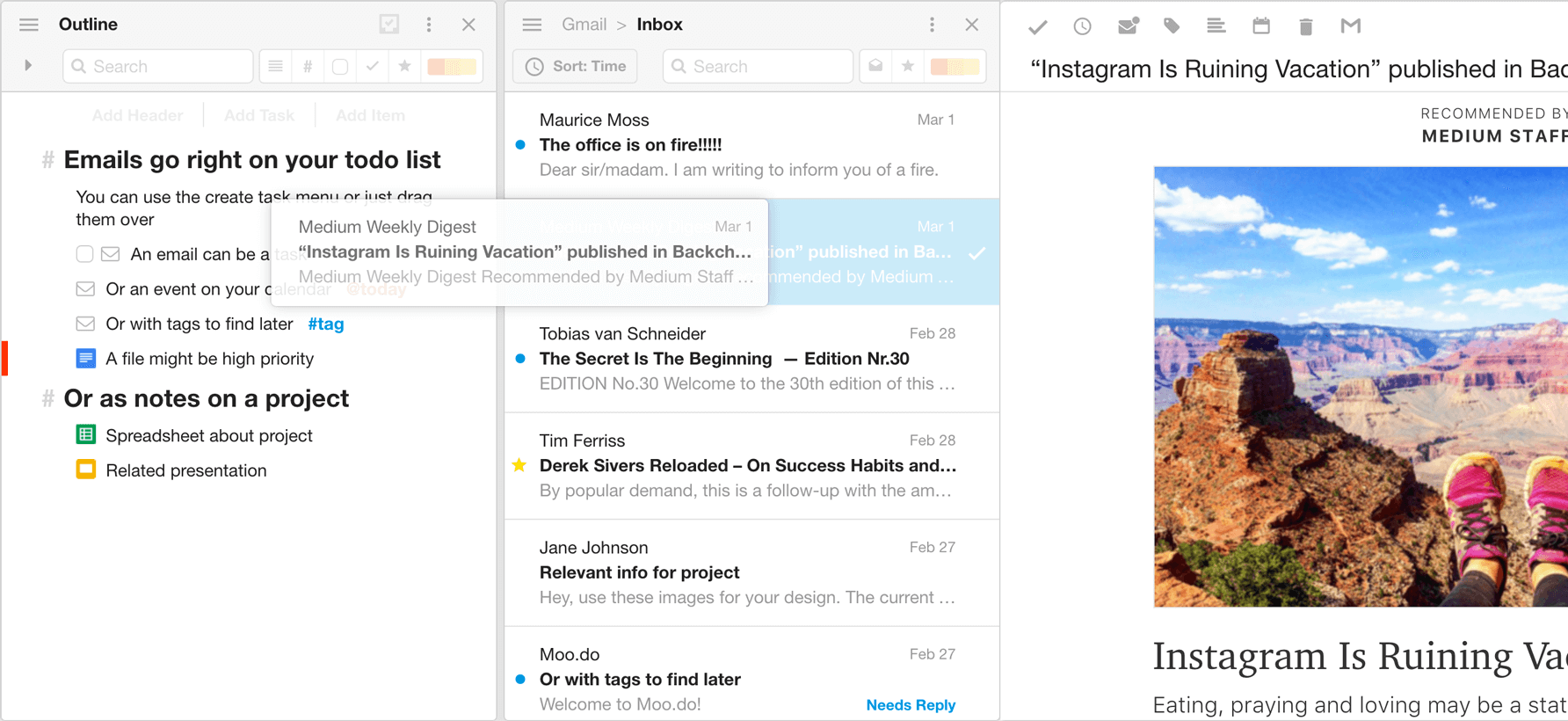Open the Outline priority color filter
Image resolution: width=1568 pixels, height=721 pixels.
pos(452,66)
